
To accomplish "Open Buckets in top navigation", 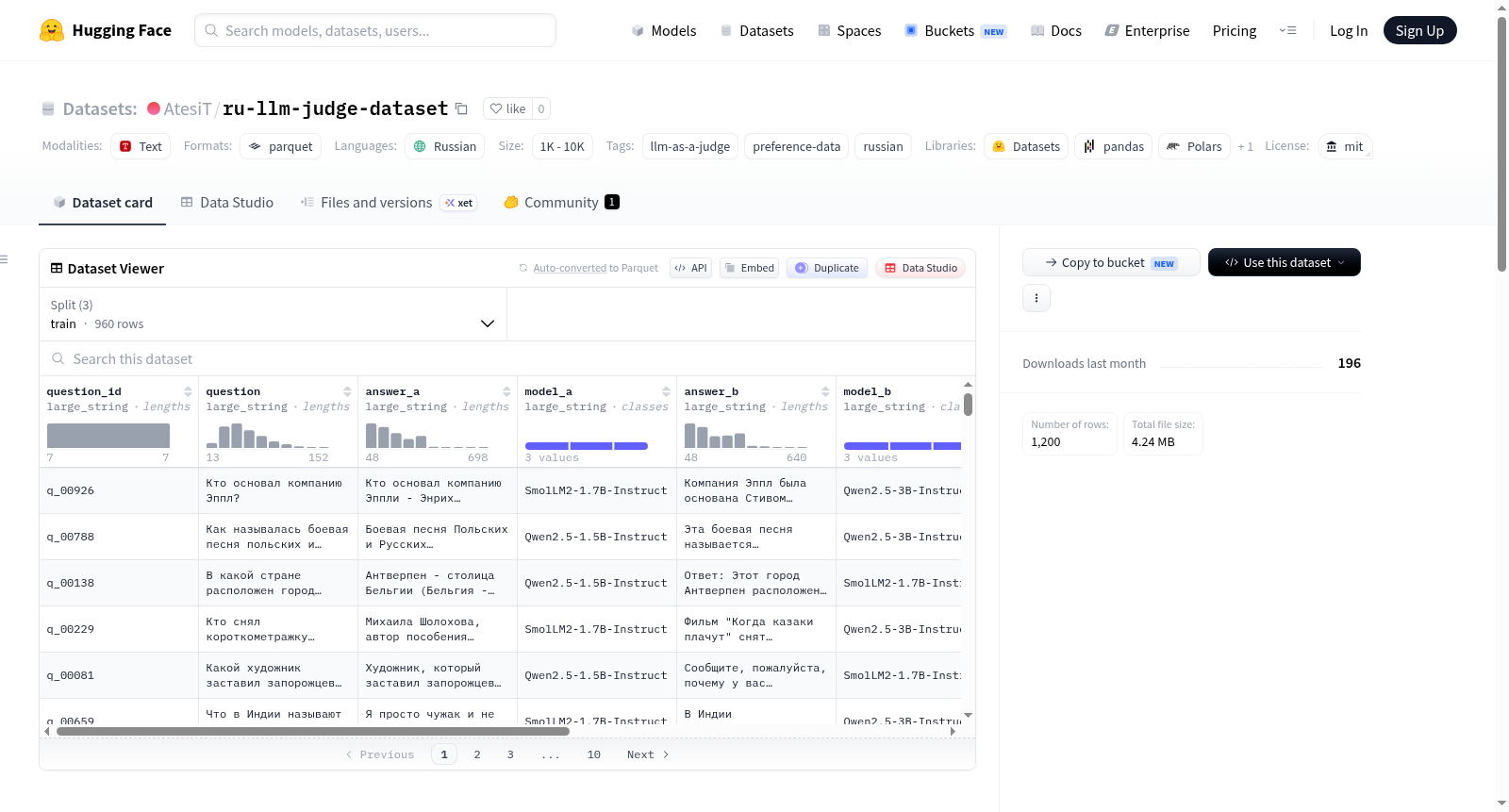I will (955, 30).
